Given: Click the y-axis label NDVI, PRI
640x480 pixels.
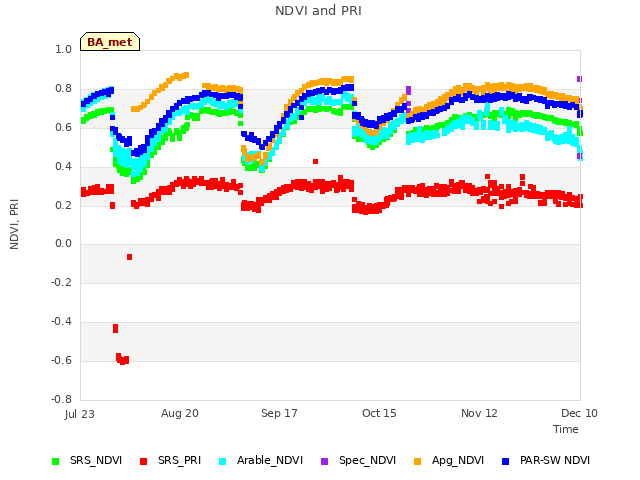Looking at the screenshot, I should click(x=14, y=224).
